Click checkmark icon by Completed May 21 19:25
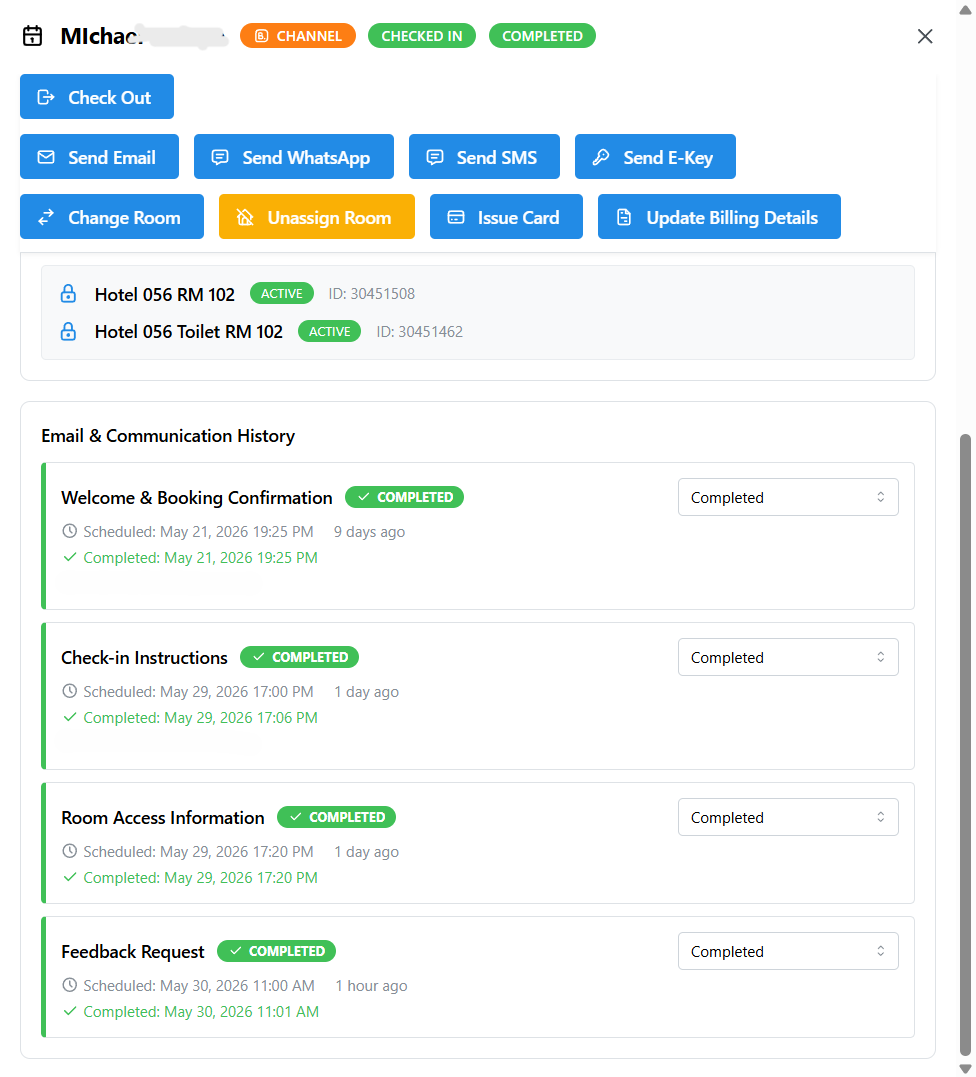Screen dimensions: 976x1077 69,557
